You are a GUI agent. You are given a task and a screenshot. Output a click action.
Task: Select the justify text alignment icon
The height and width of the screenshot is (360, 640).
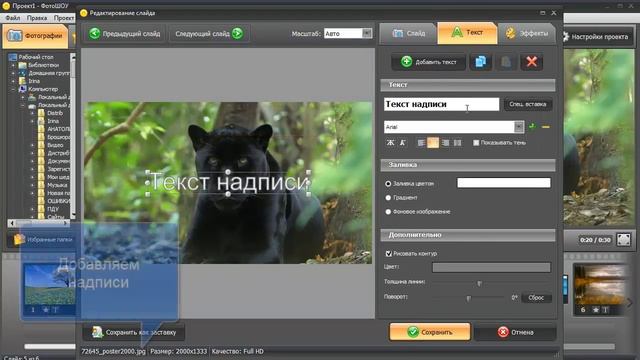click(x=458, y=142)
